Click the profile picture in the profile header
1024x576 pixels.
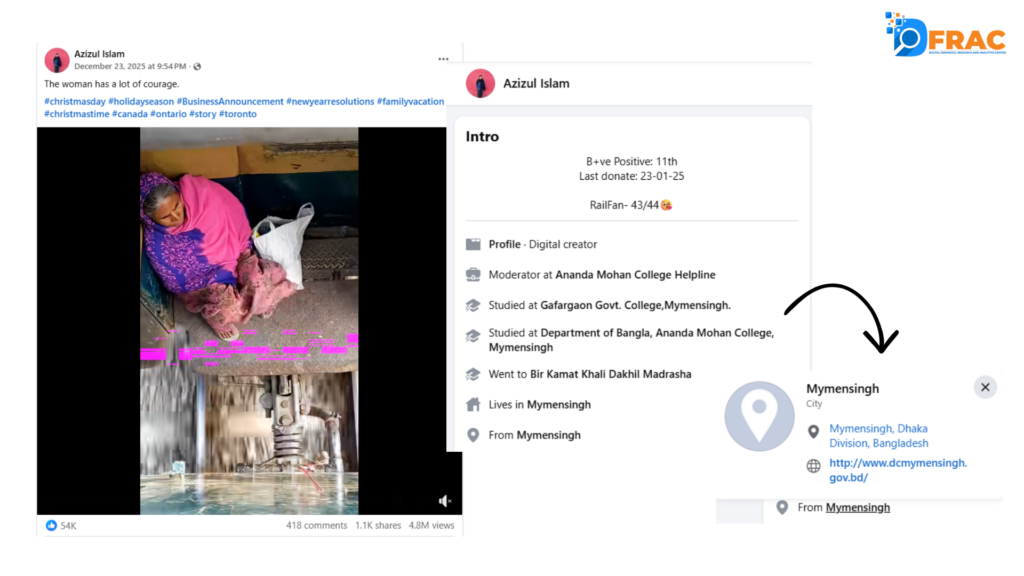click(x=480, y=84)
